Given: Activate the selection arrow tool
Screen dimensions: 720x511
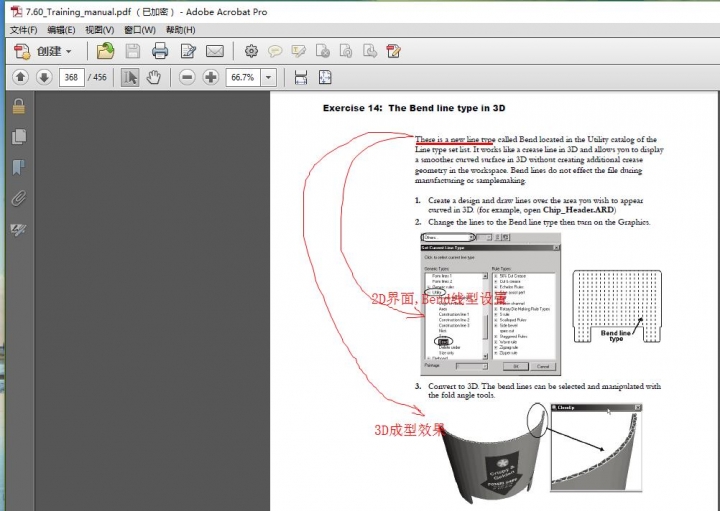Looking at the screenshot, I should click(130, 77).
